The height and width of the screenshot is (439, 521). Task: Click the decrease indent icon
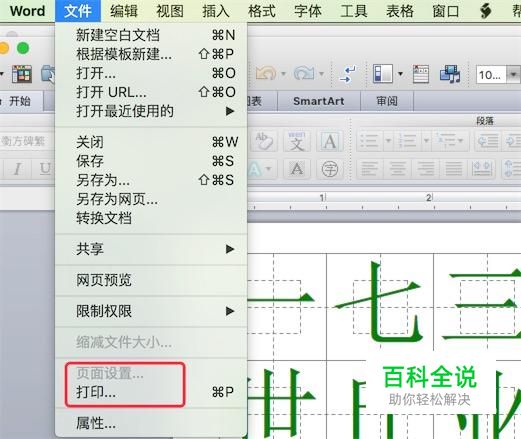(x=488, y=141)
